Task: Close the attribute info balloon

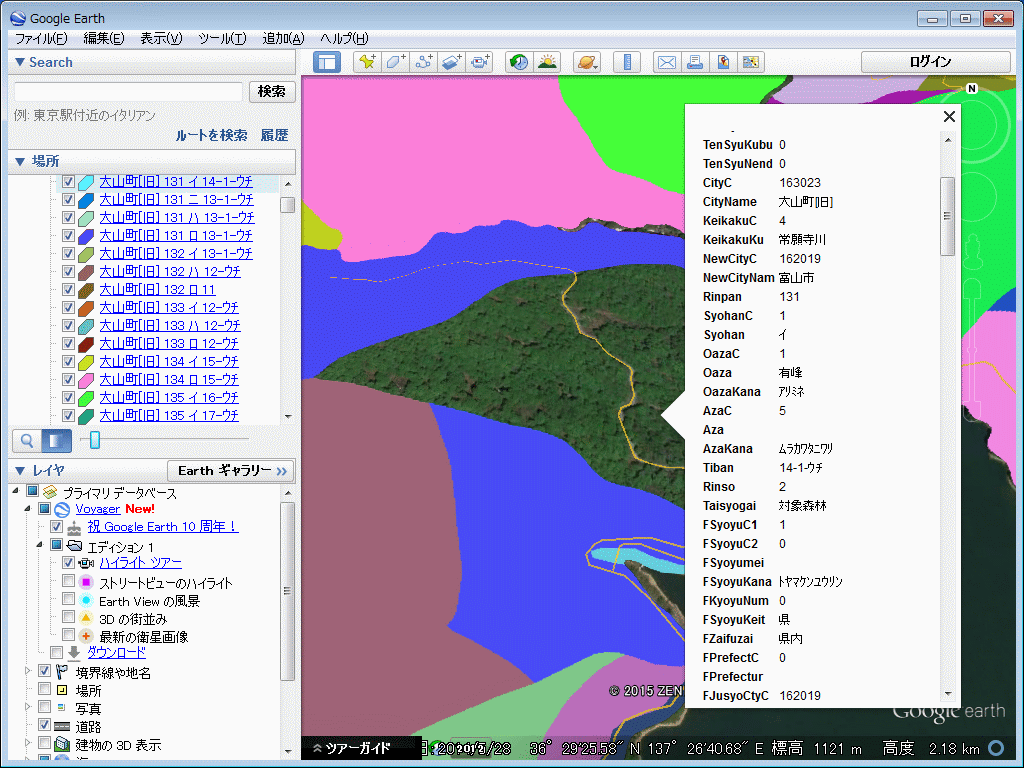Action: click(950, 116)
